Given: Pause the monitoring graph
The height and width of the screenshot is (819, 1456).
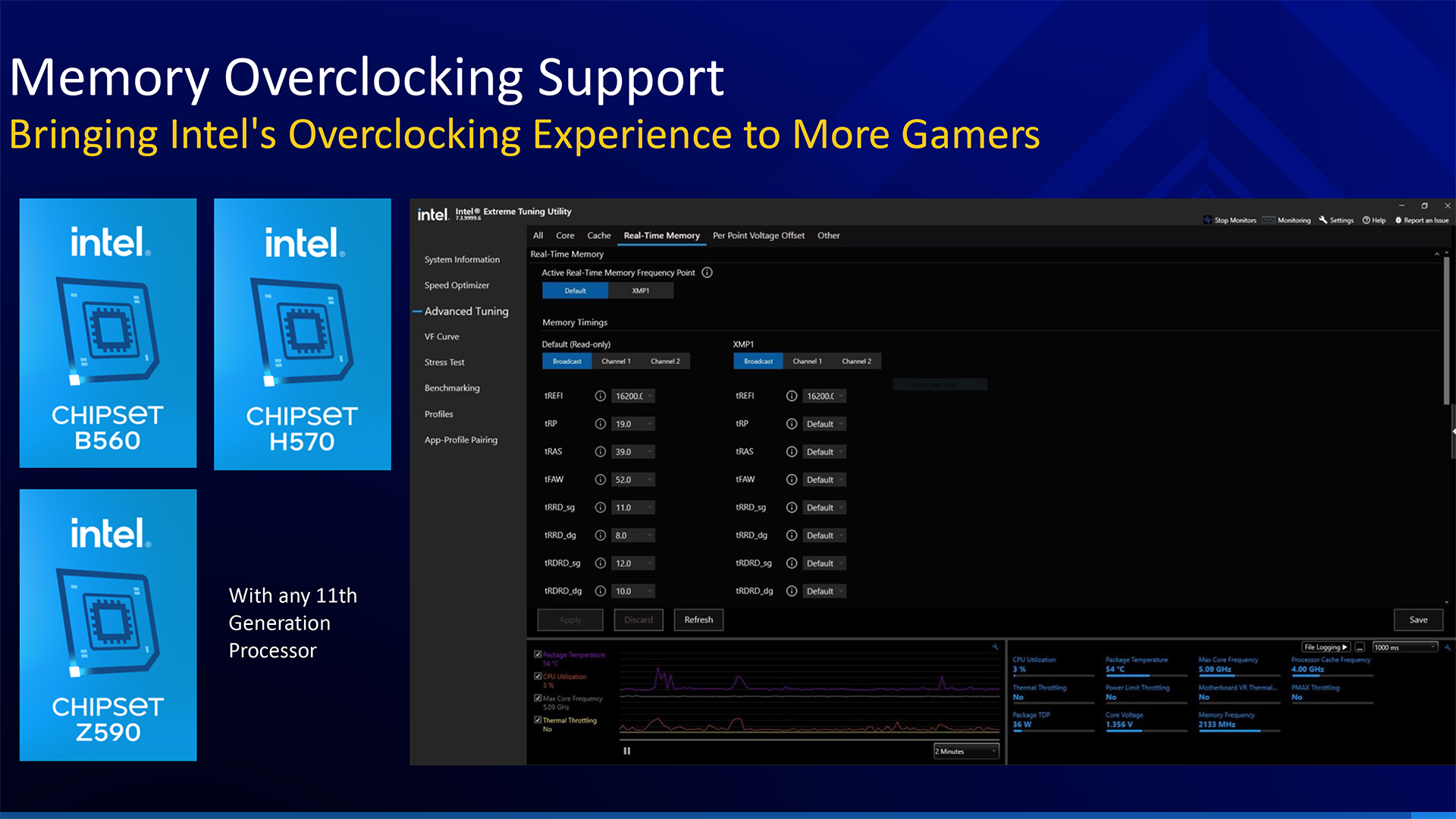Looking at the screenshot, I should 627,751.
